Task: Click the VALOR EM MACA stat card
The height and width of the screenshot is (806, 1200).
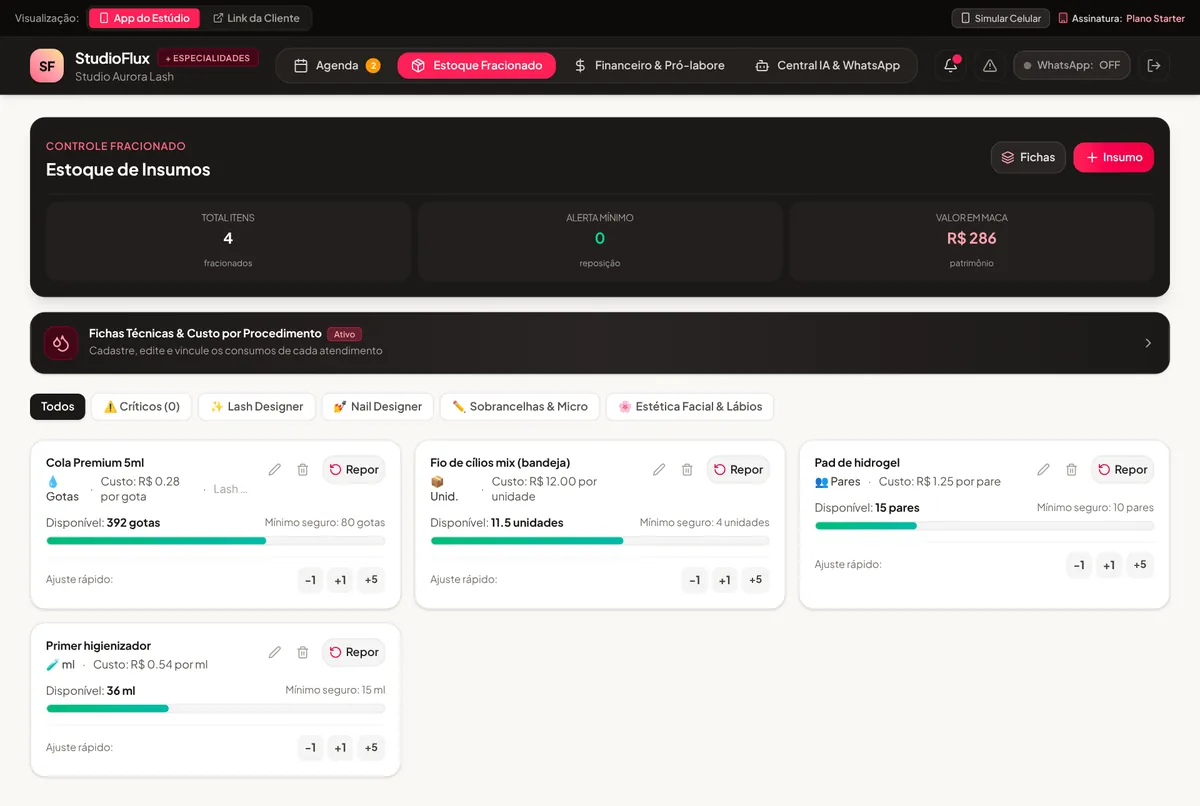Action: [x=972, y=241]
